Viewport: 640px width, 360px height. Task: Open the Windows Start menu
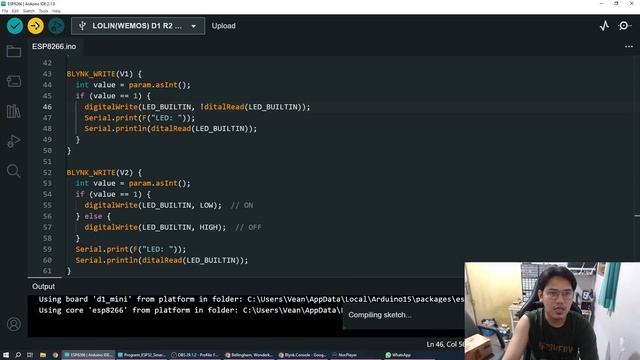tap(6, 355)
